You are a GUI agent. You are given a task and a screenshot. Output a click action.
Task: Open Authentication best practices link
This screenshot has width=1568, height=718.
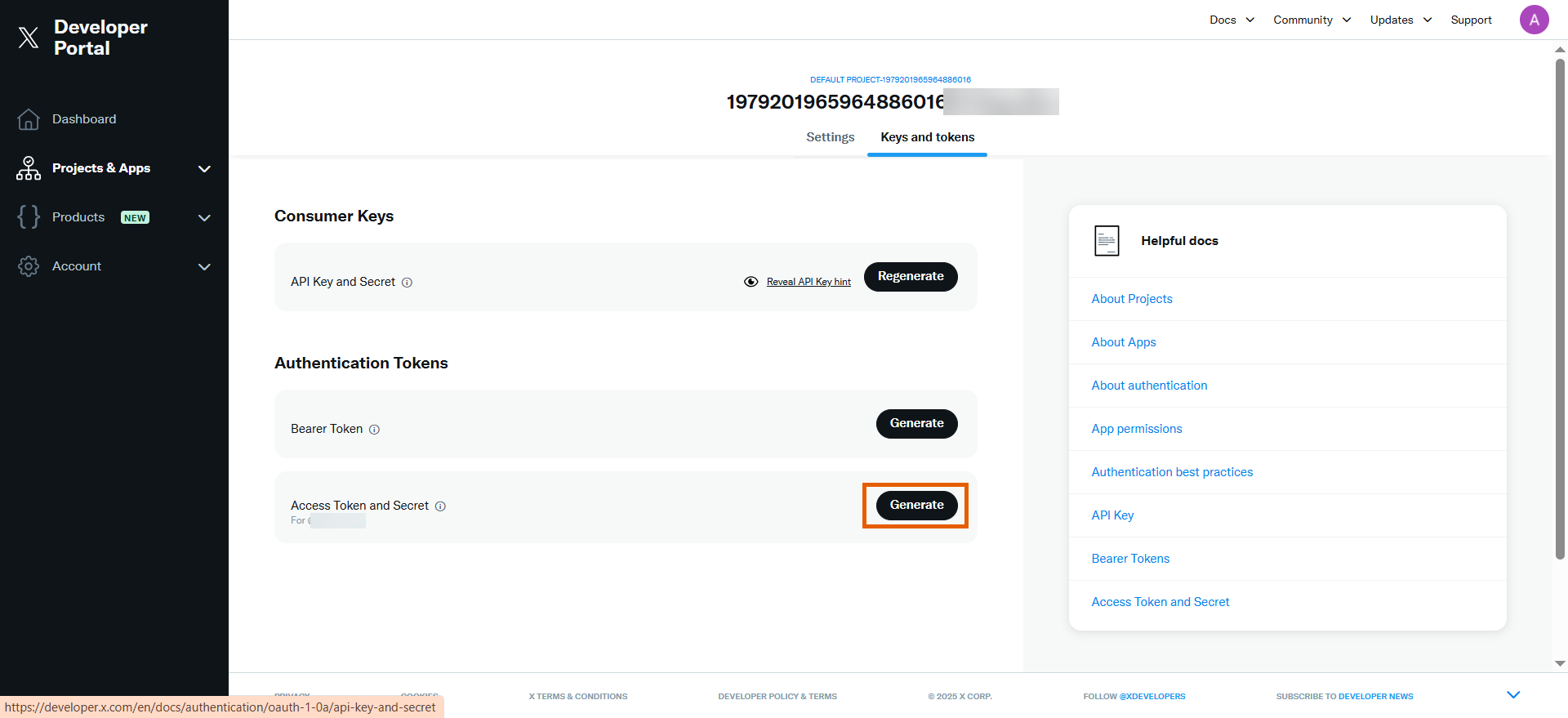(1172, 472)
